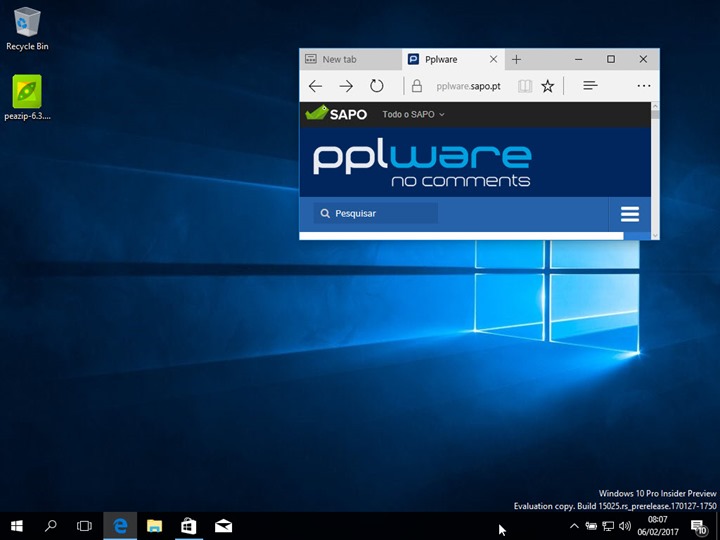Viewport: 720px width, 540px height.
Task: Toggle Reading view book icon
Action: [525, 86]
